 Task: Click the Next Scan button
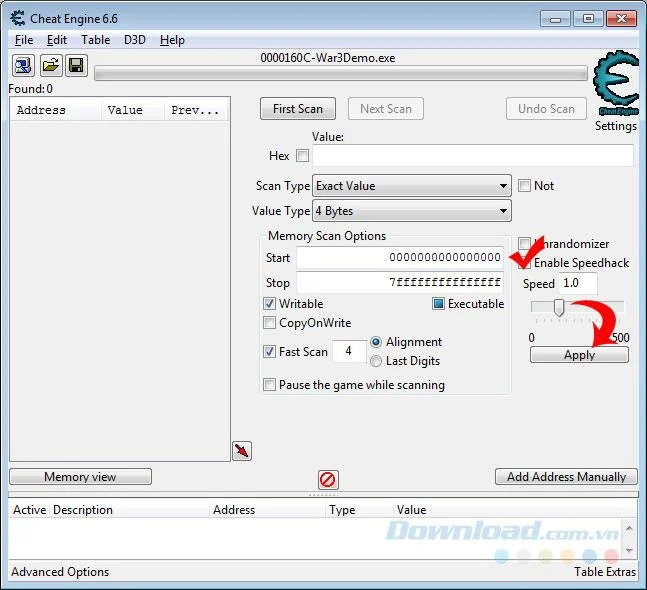click(386, 109)
